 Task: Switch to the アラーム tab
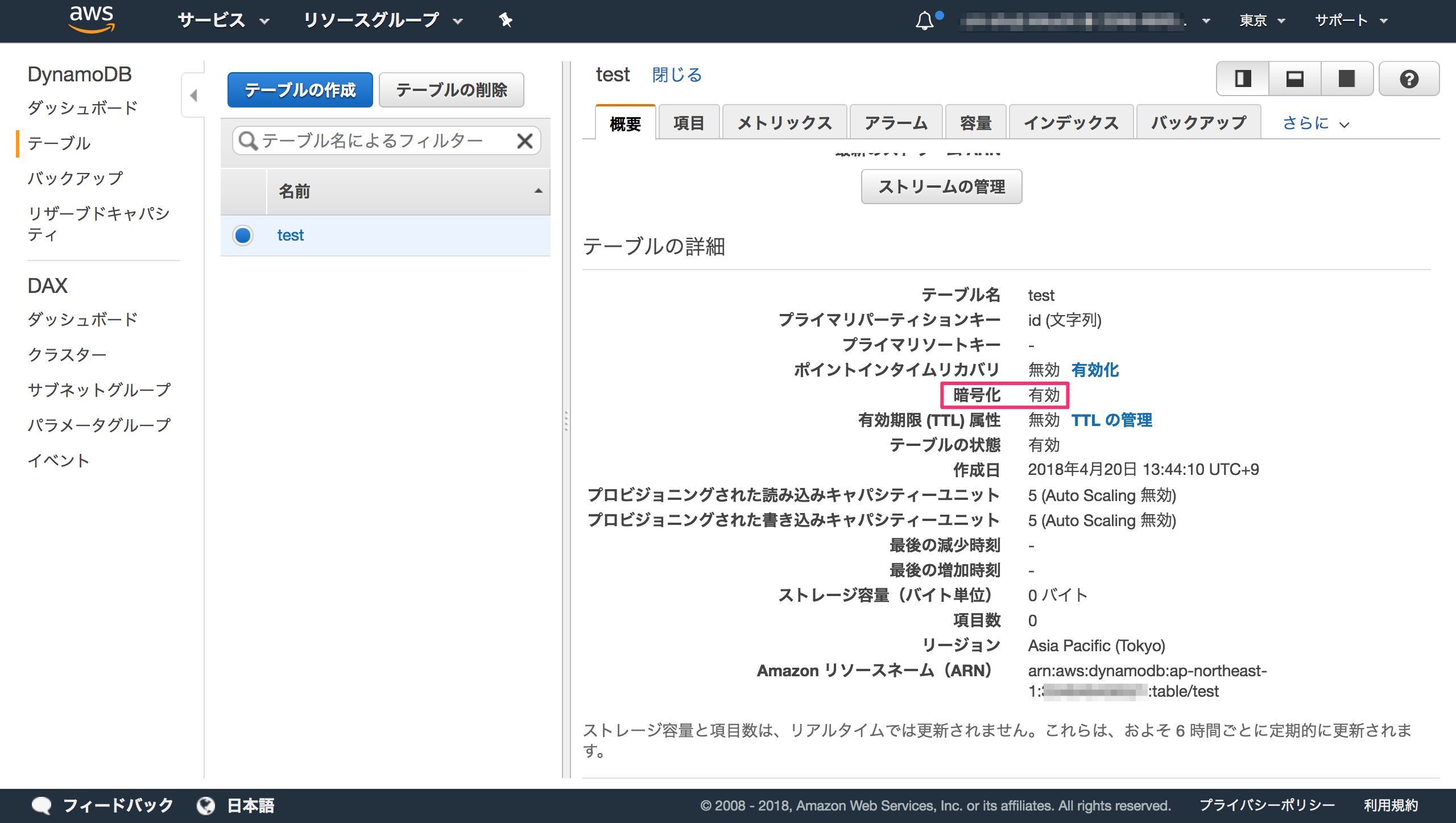click(896, 123)
